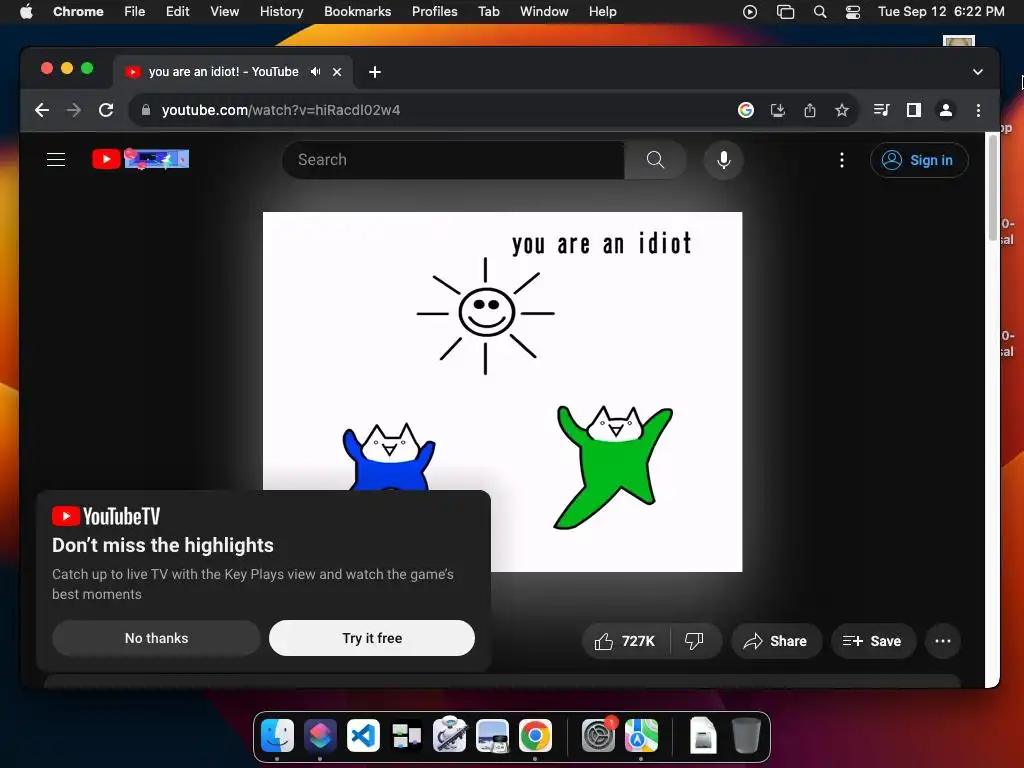The height and width of the screenshot is (768, 1024).
Task: Open Finder from the Dock
Action: tap(277, 736)
